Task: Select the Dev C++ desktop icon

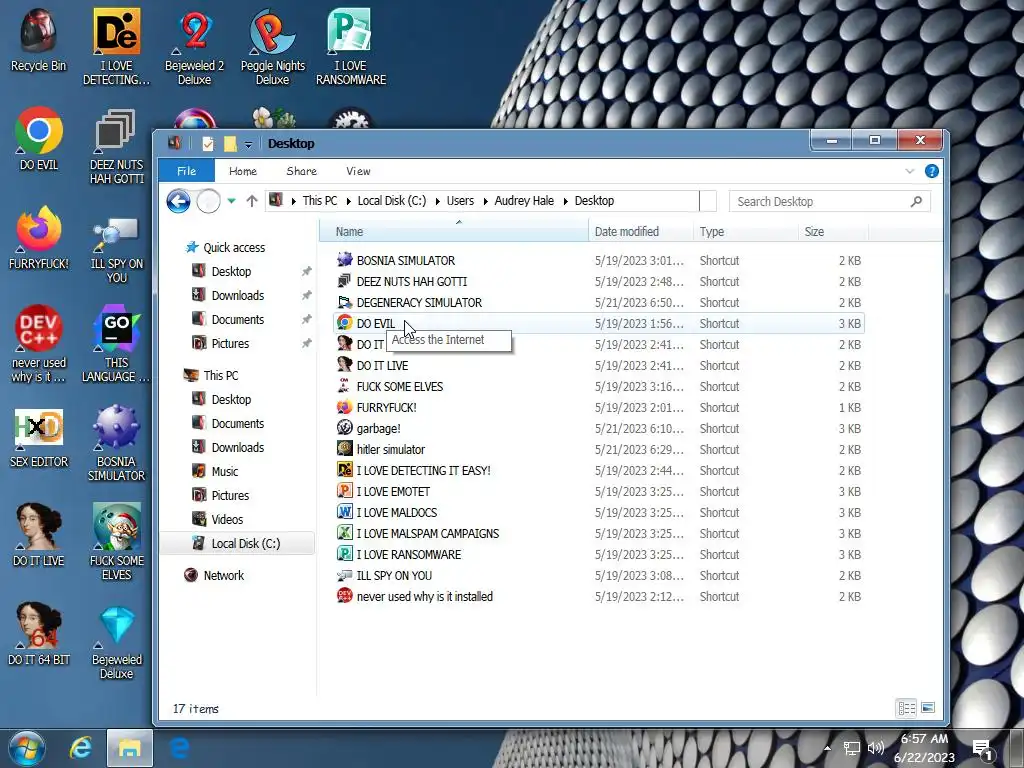Action: coord(39,344)
